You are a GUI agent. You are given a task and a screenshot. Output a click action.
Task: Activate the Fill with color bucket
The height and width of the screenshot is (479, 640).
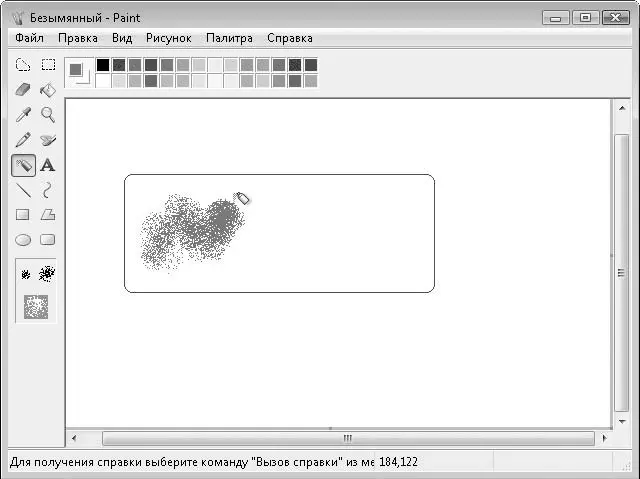(x=48, y=90)
